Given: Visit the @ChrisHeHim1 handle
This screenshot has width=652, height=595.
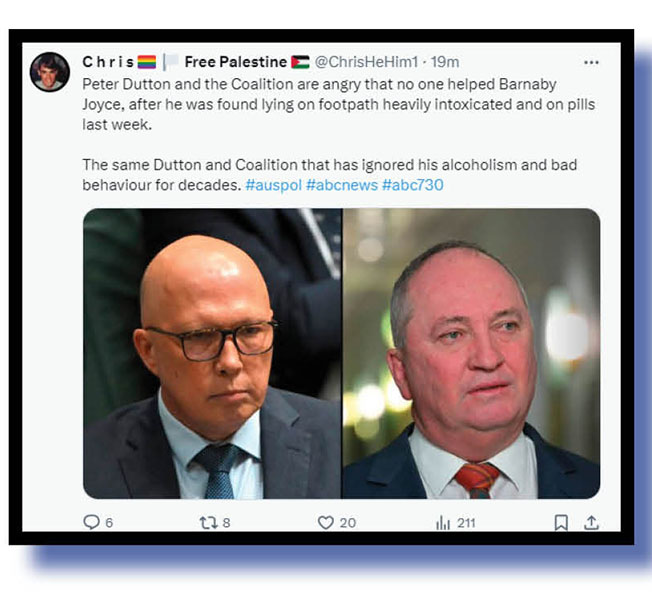Looking at the screenshot, I should (366, 62).
